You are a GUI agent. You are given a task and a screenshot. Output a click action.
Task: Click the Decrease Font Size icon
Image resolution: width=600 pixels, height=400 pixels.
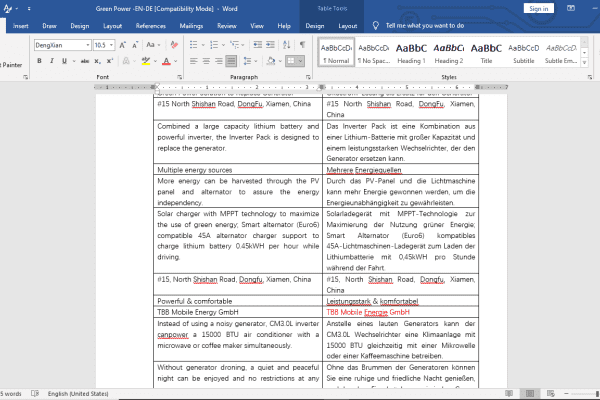click(x=135, y=45)
